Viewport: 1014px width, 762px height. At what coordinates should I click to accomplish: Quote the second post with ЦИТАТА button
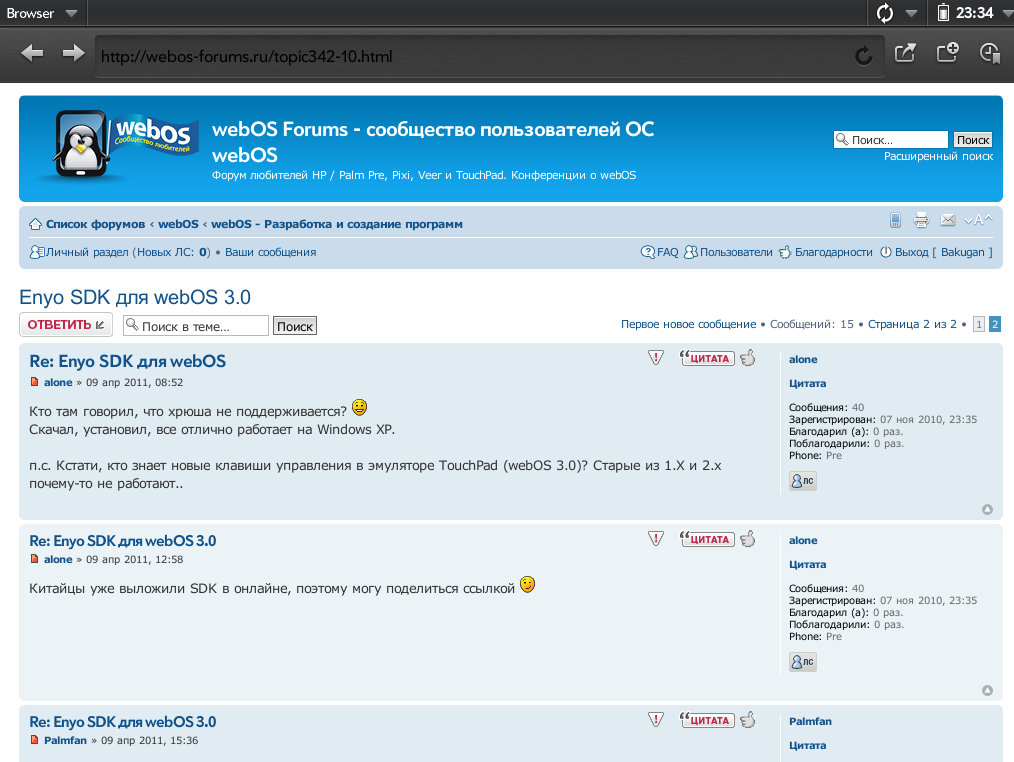708,539
